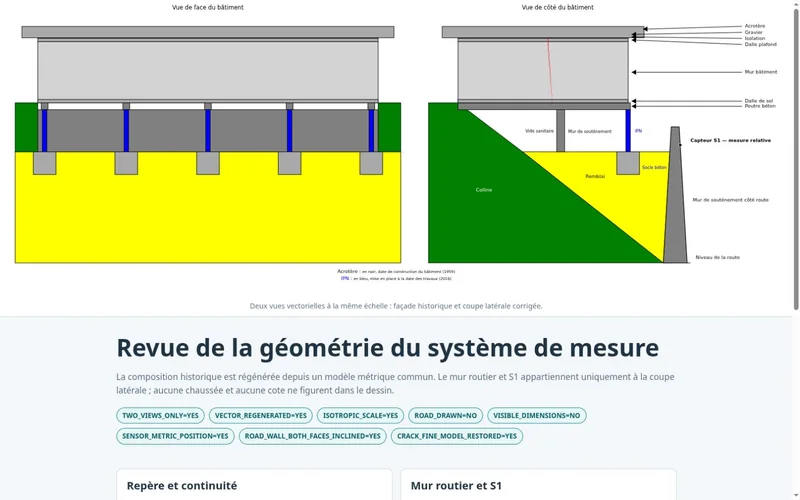Screen dimensions: 800x500
Task: Click the 'Isolation' label
Action: pos(755,38)
